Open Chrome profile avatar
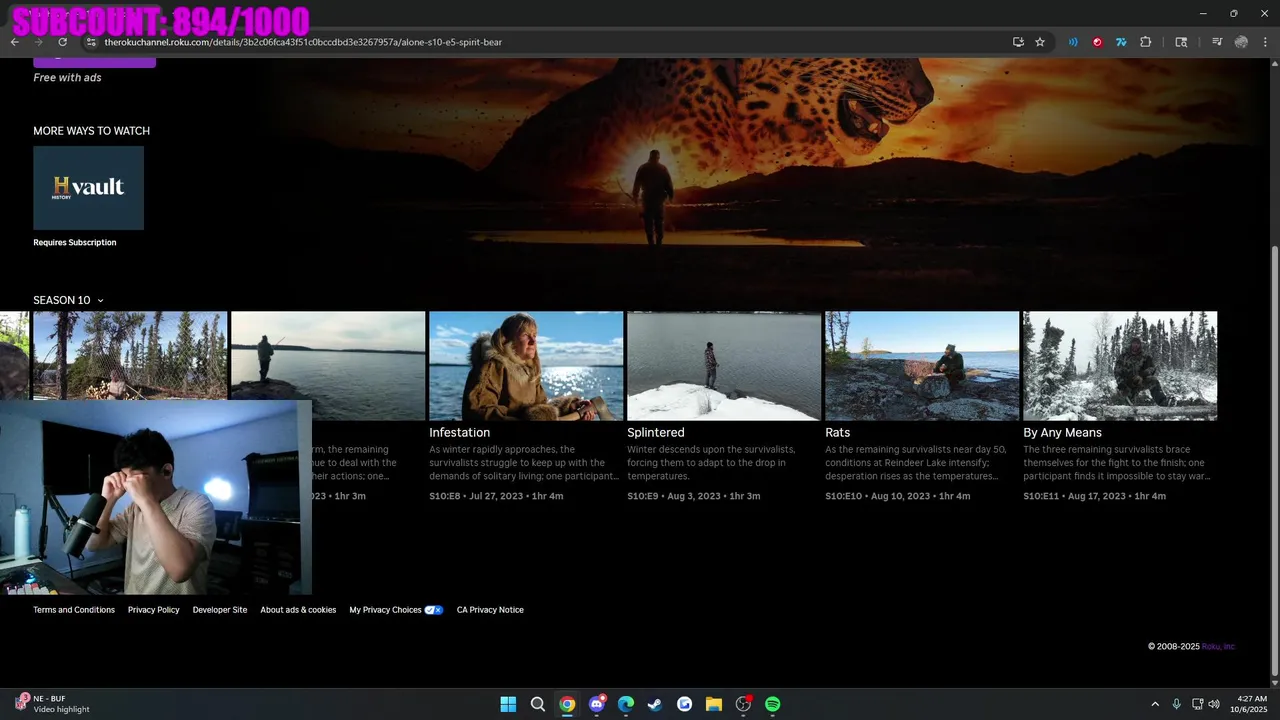Viewport: 1280px width, 720px height. click(x=1242, y=42)
